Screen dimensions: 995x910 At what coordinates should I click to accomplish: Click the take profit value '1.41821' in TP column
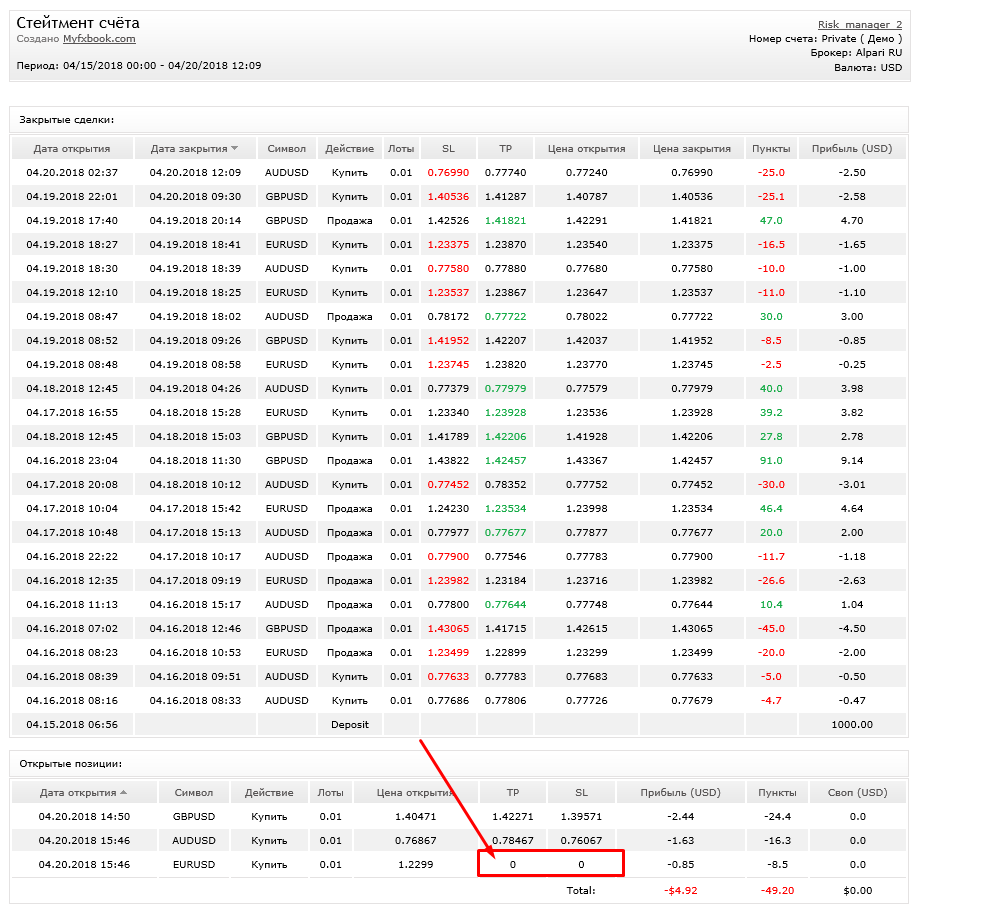point(505,221)
